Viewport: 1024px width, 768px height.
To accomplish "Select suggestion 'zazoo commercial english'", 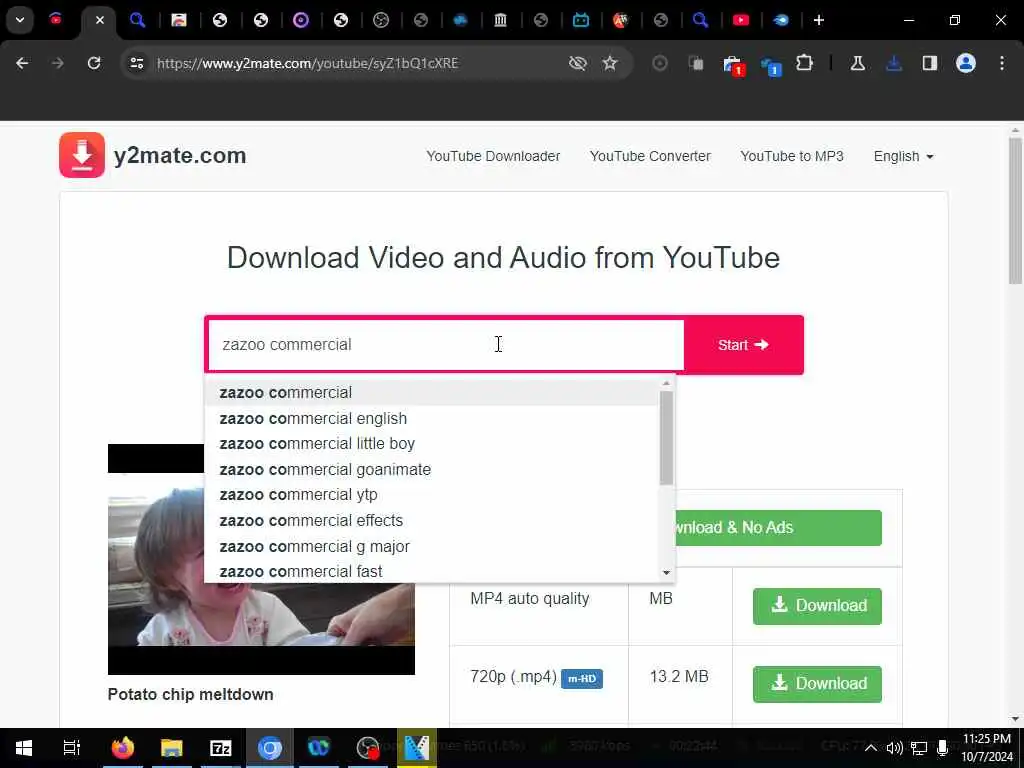I will pyautogui.click(x=431, y=419).
